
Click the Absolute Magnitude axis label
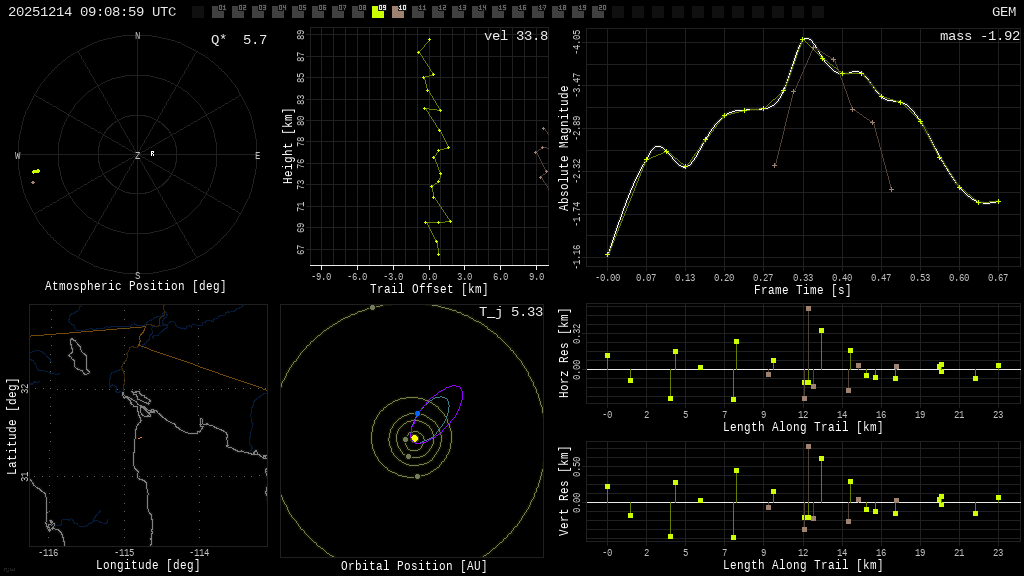[x=564, y=148]
